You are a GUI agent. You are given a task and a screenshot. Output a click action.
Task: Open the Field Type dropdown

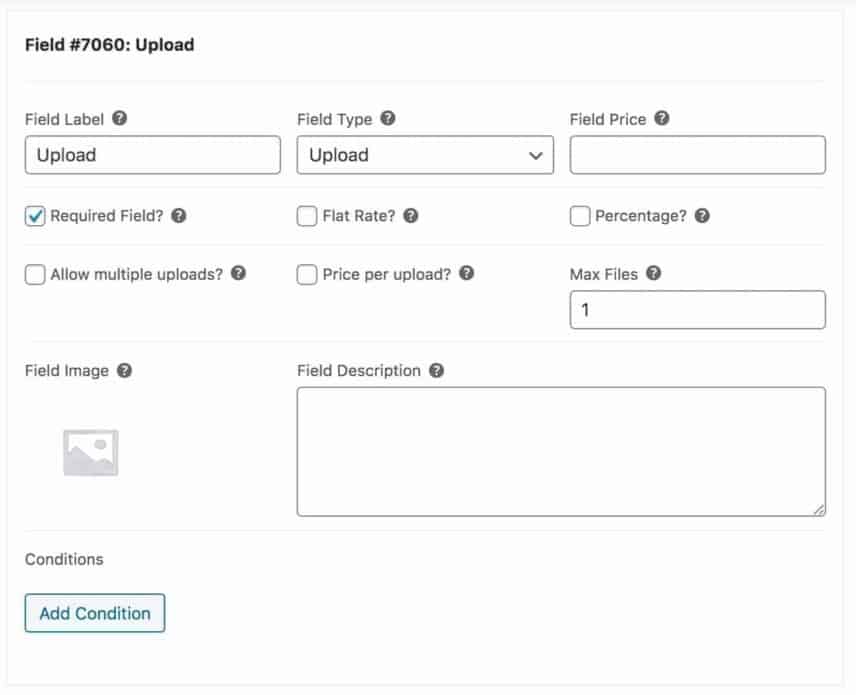point(425,154)
